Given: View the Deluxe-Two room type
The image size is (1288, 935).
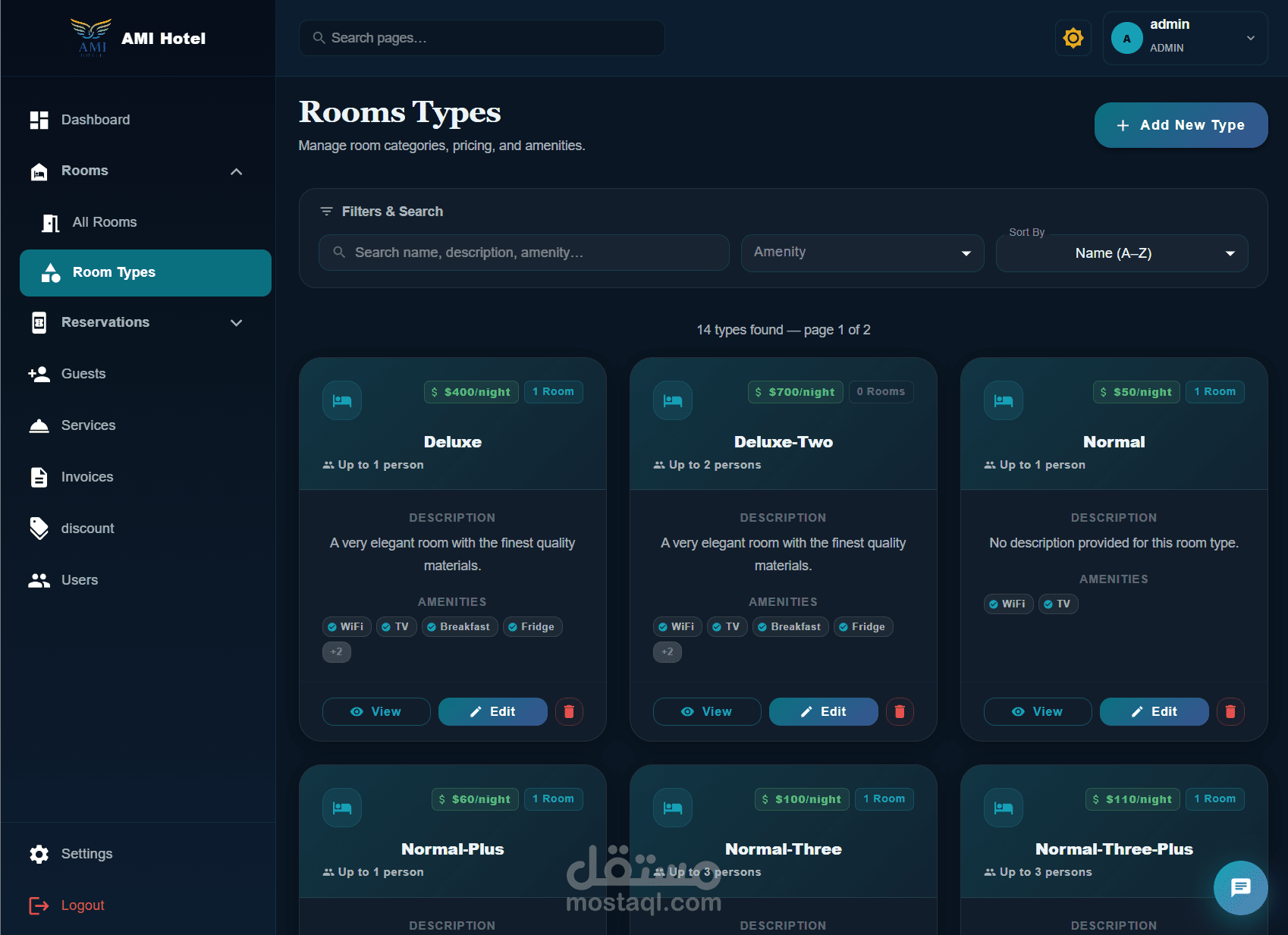Looking at the screenshot, I should (x=707, y=711).
